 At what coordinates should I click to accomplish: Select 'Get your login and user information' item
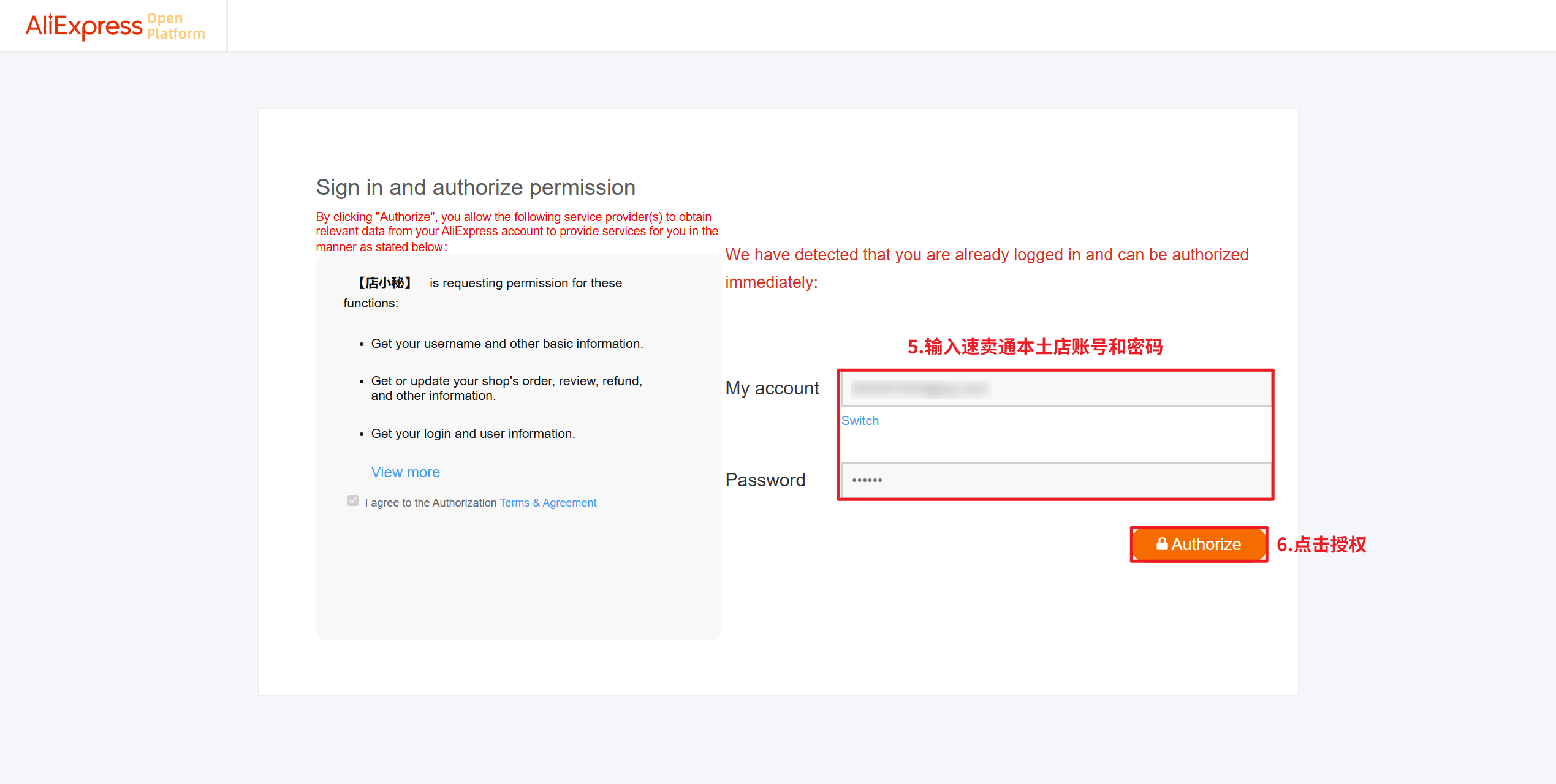[x=472, y=434]
